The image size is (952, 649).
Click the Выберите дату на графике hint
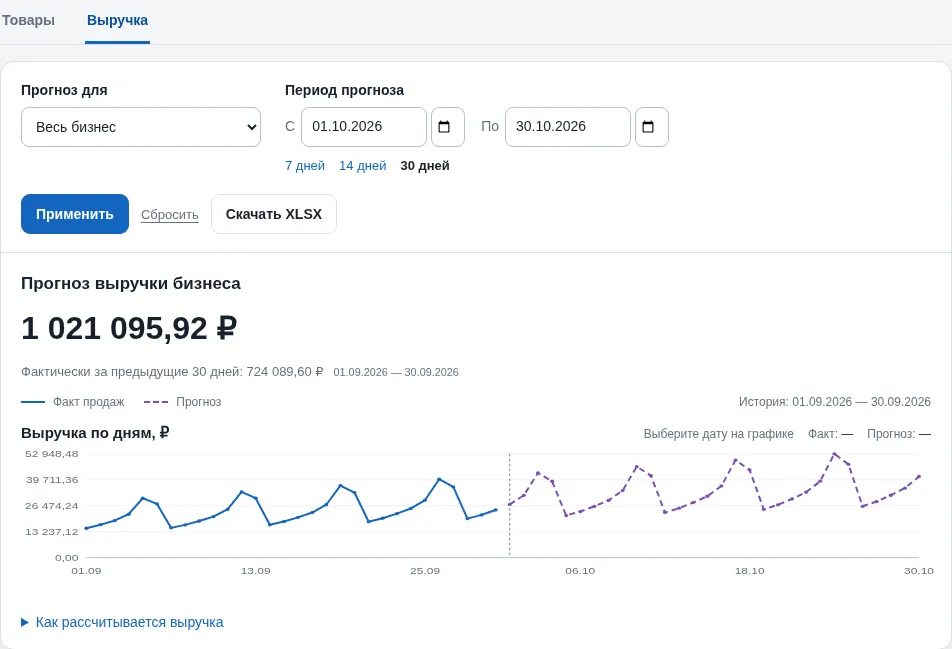pyautogui.click(x=719, y=434)
